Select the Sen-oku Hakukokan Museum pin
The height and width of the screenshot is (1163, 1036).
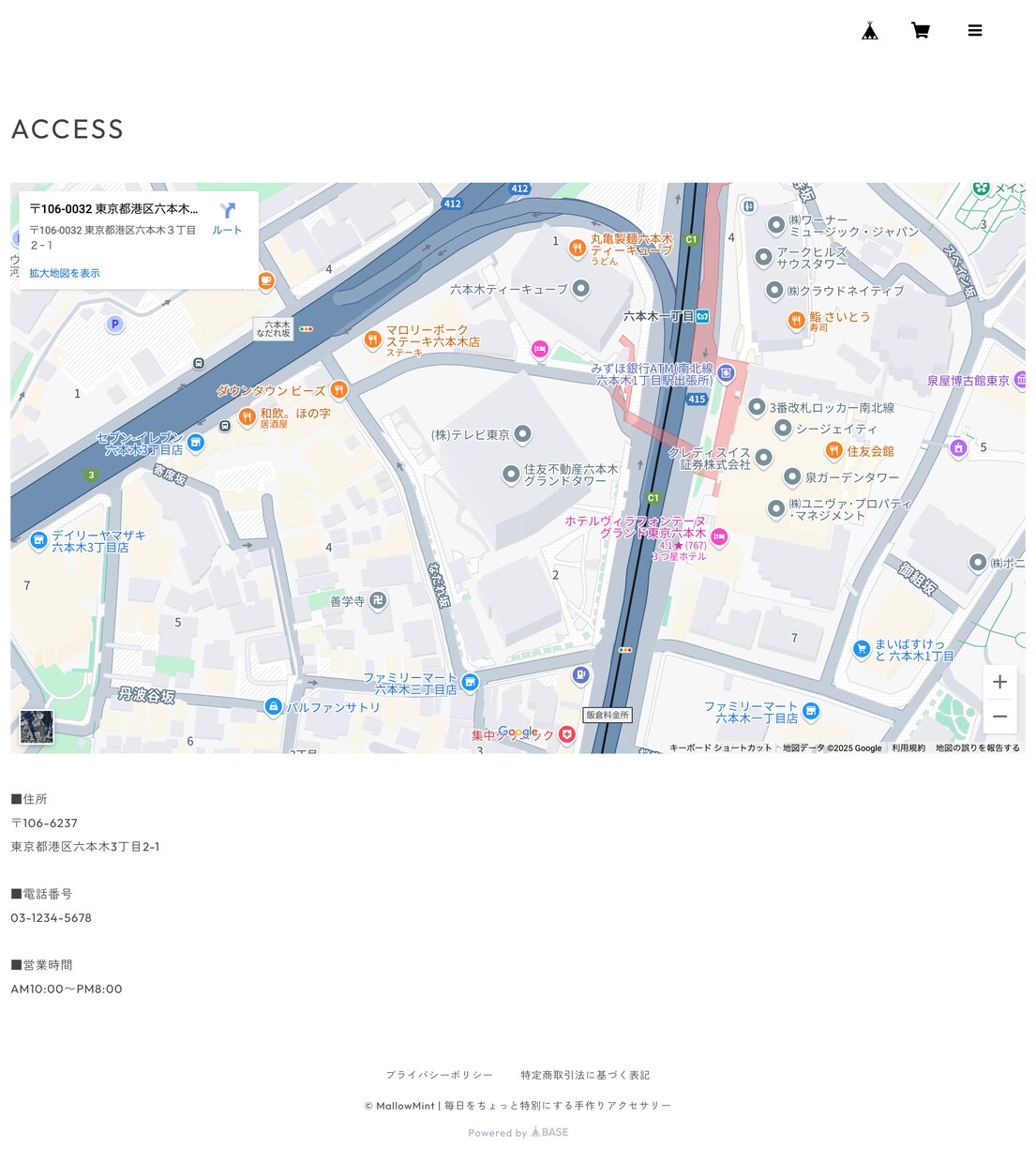pyautogui.click(x=1020, y=380)
